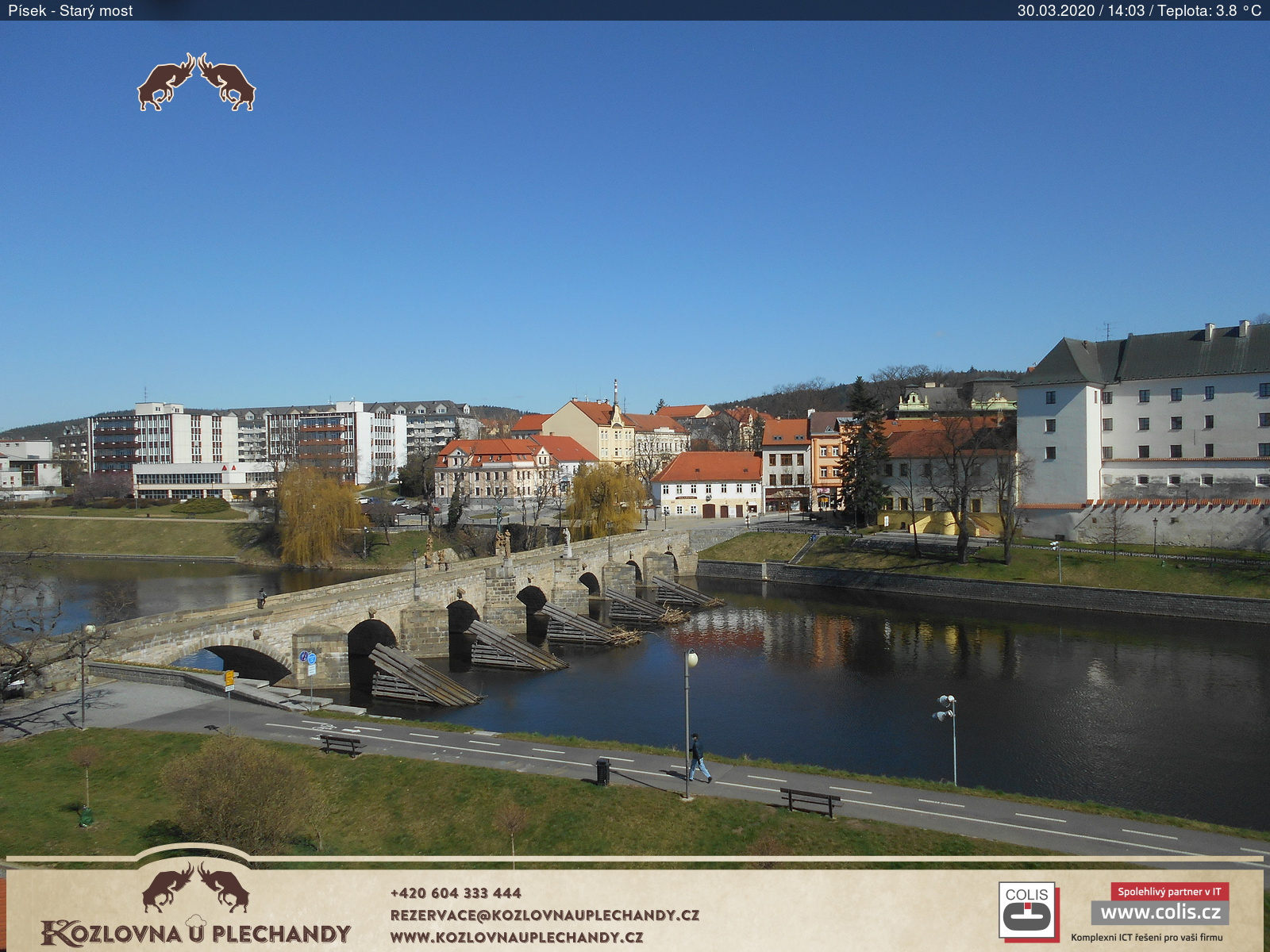Click the red 'Spolehlivý partner v IT' badge
This screenshot has width=1270, height=952.
tap(1170, 892)
